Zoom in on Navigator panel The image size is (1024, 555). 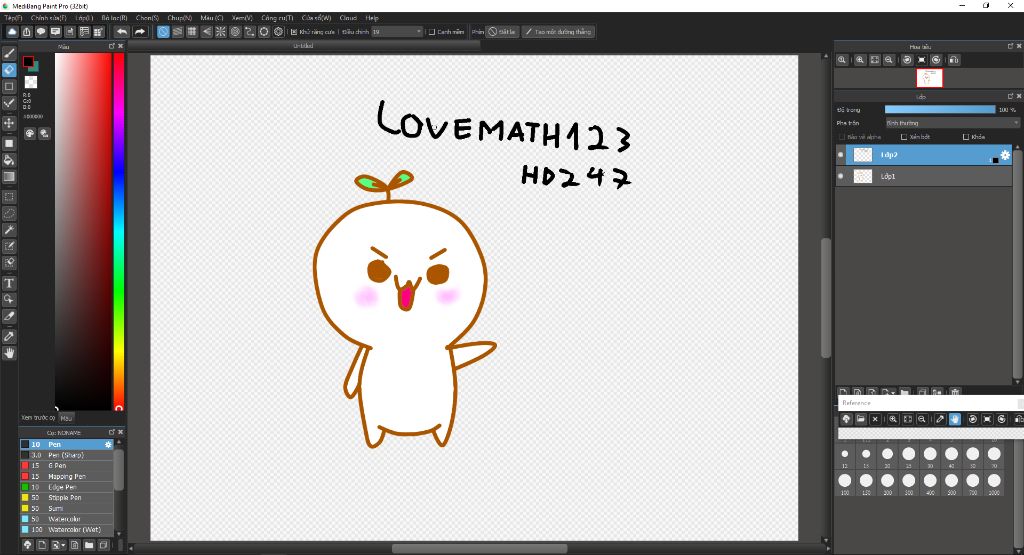pos(860,59)
